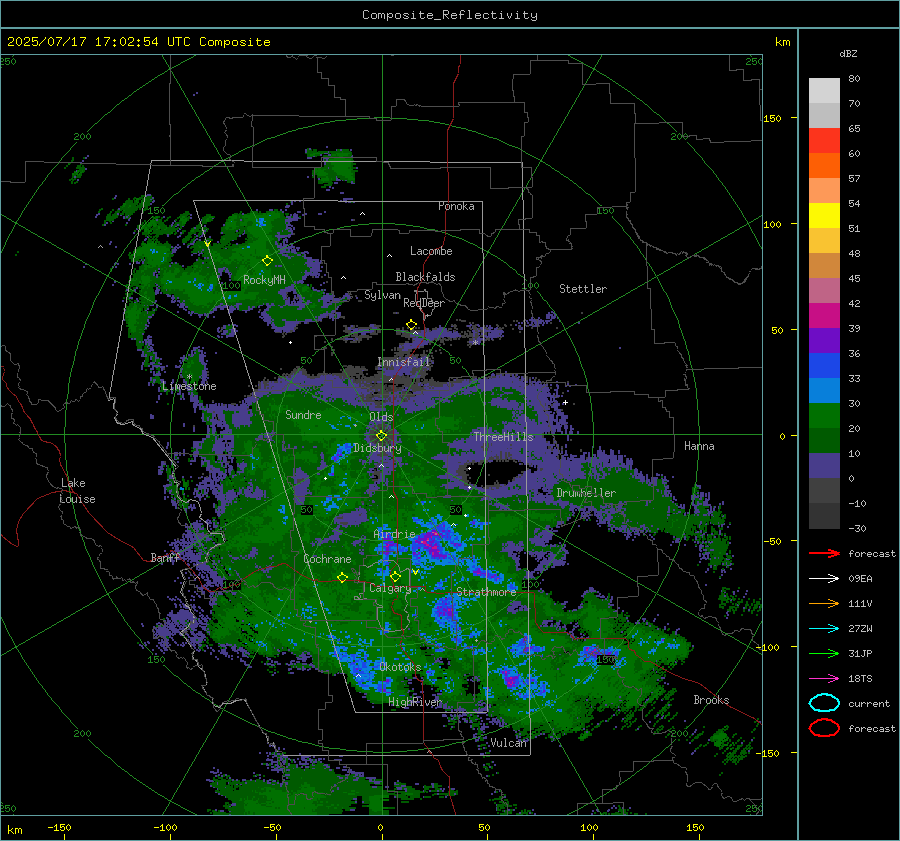Click yellow diamond marker under Cochrane label
The height and width of the screenshot is (841, 900).
[342, 577]
